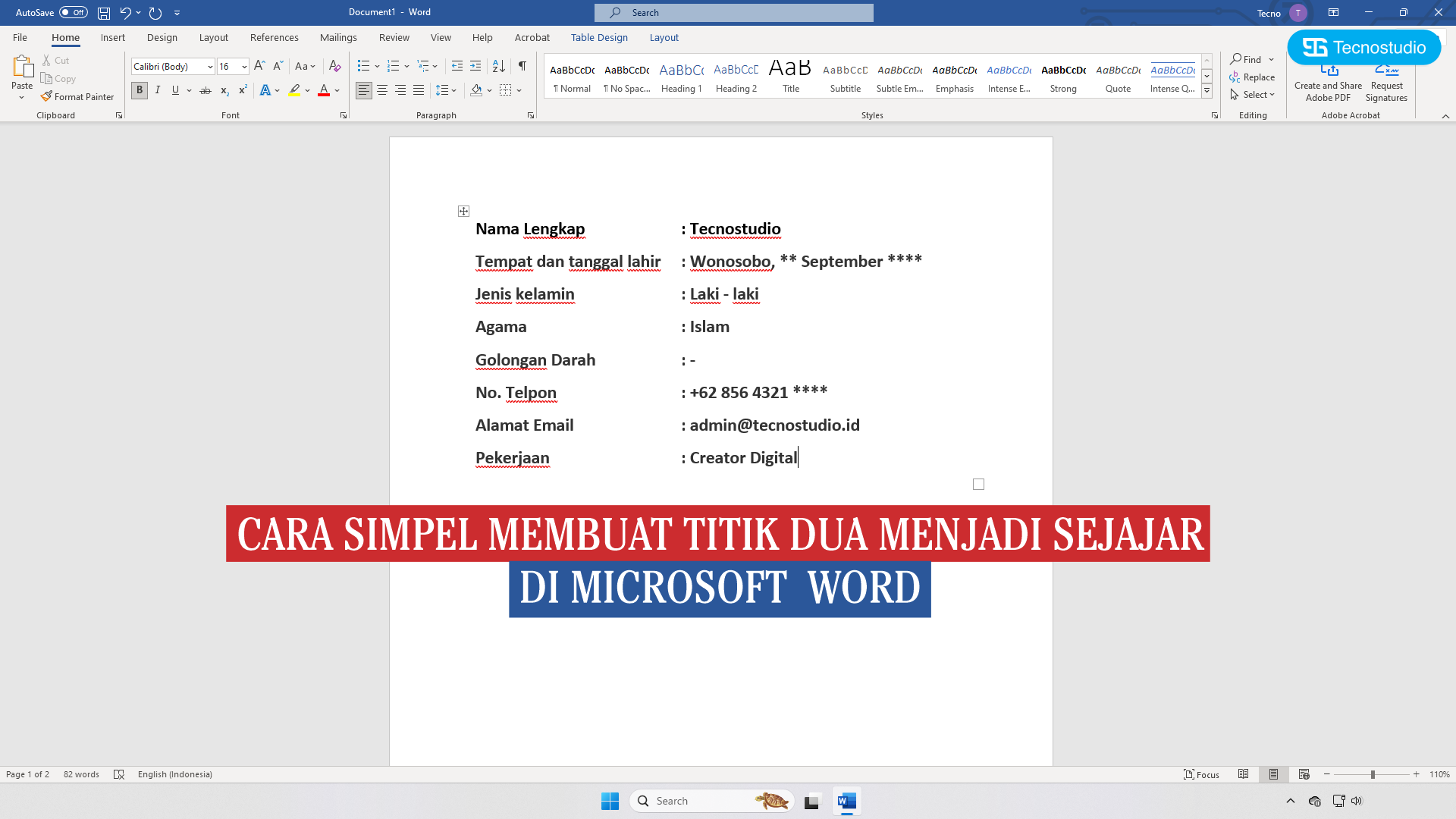Clear all formatting icon
The height and width of the screenshot is (819, 1456).
point(334,66)
